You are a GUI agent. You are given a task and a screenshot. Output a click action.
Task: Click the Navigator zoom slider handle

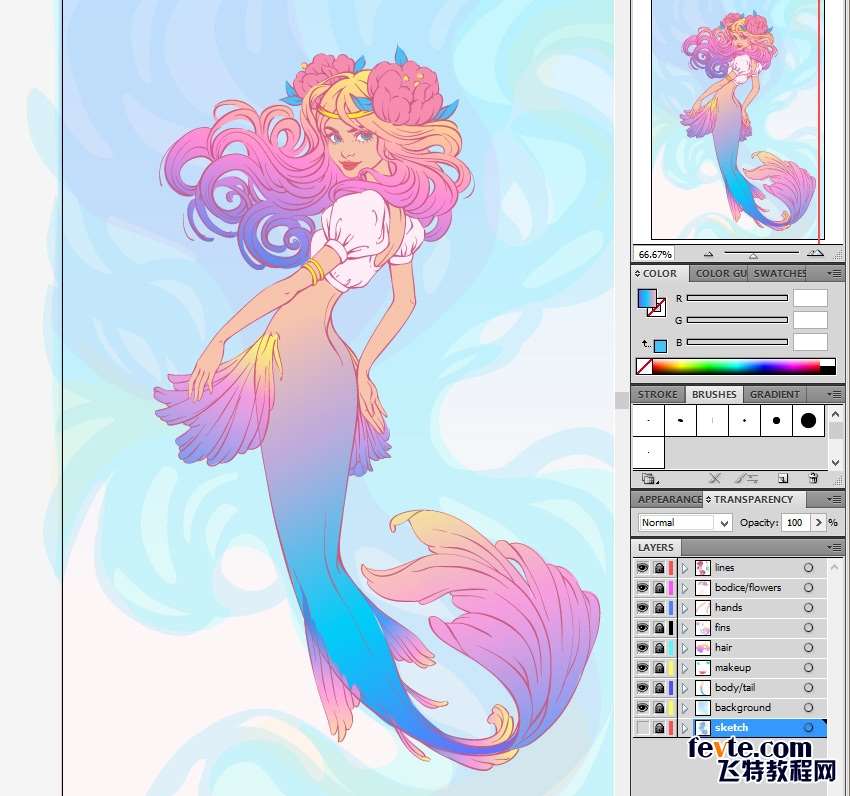coord(753,255)
